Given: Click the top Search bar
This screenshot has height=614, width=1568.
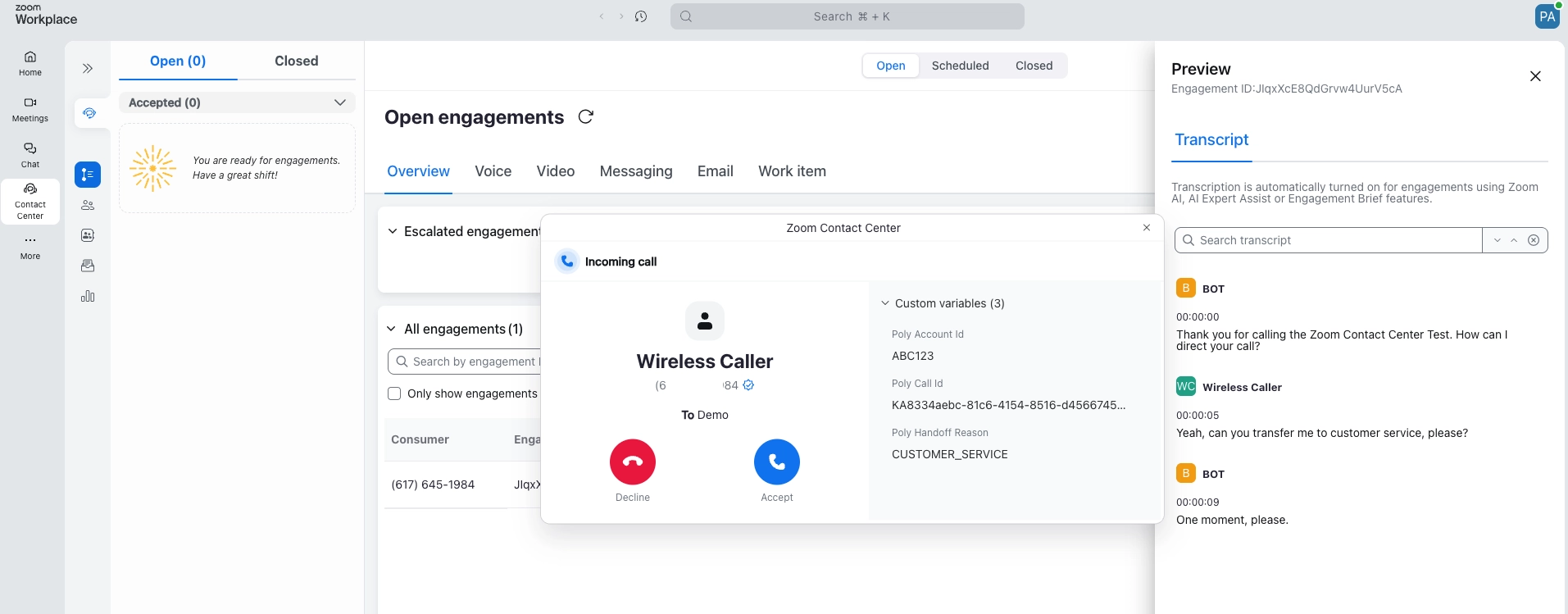Looking at the screenshot, I should [x=848, y=16].
